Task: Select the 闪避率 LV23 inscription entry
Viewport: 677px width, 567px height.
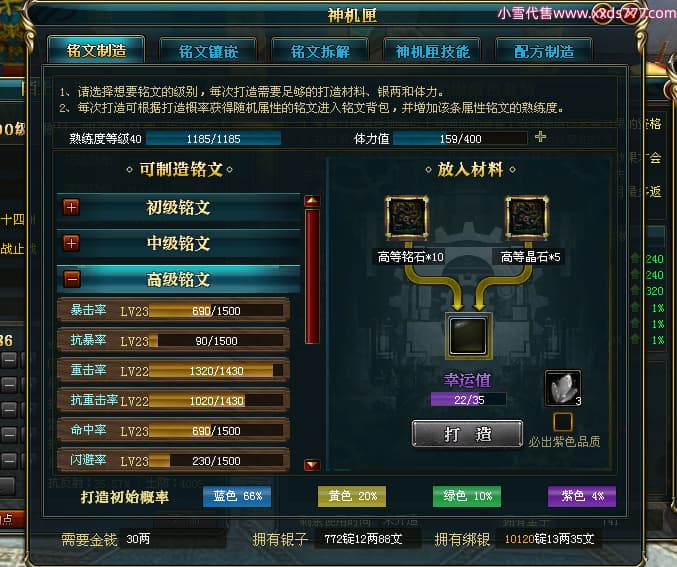Action: tap(173, 460)
